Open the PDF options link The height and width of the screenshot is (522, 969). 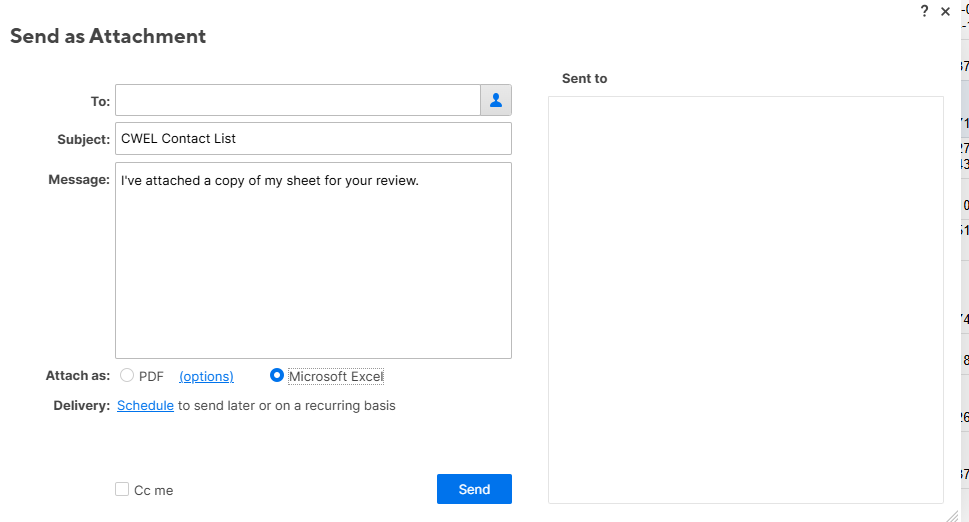pyautogui.click(x=206, y=377)
